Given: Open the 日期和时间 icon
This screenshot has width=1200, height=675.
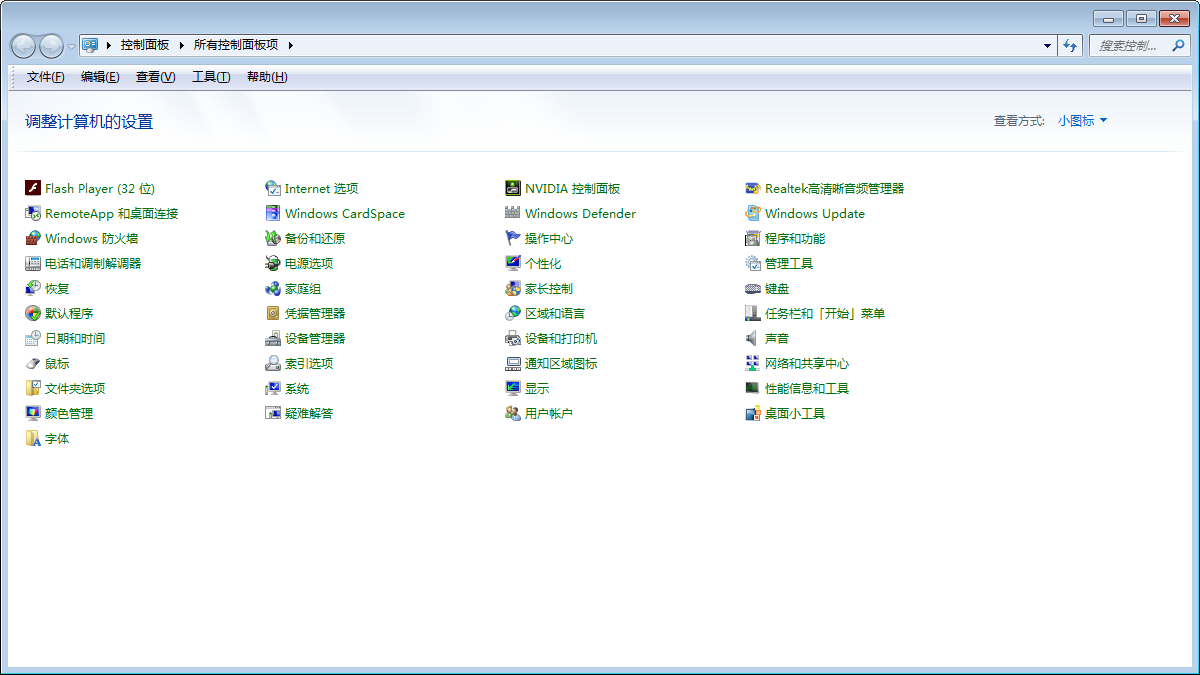Looking at the screenshot, I should click(x=33, y=338).
